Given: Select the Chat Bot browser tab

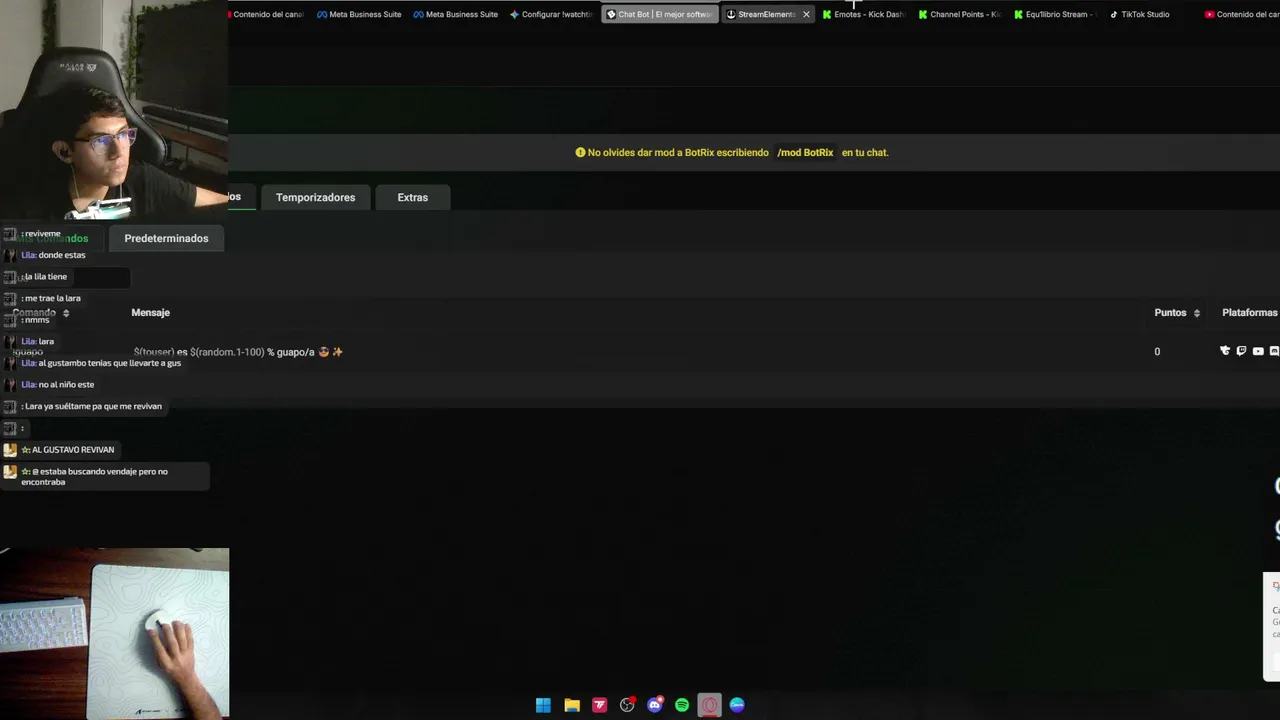Looking at the screenshot, I should point(660,14).
